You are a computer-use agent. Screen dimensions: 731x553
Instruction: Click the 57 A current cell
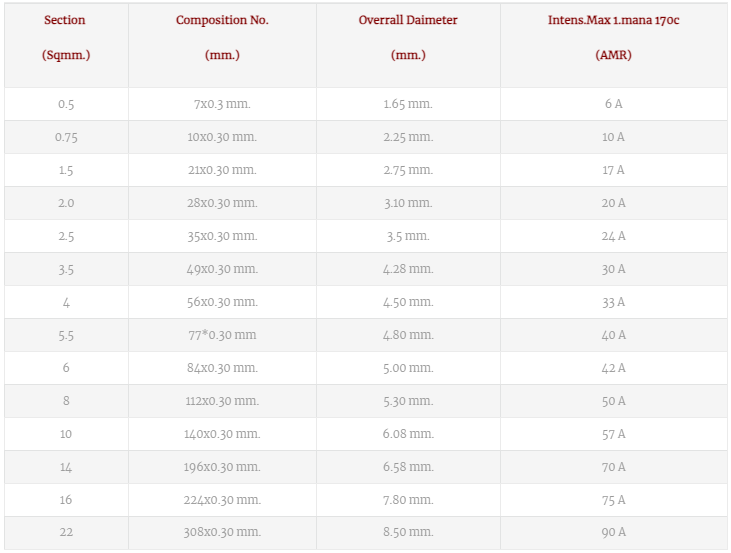pyautogui.click(x=614, y=434)
